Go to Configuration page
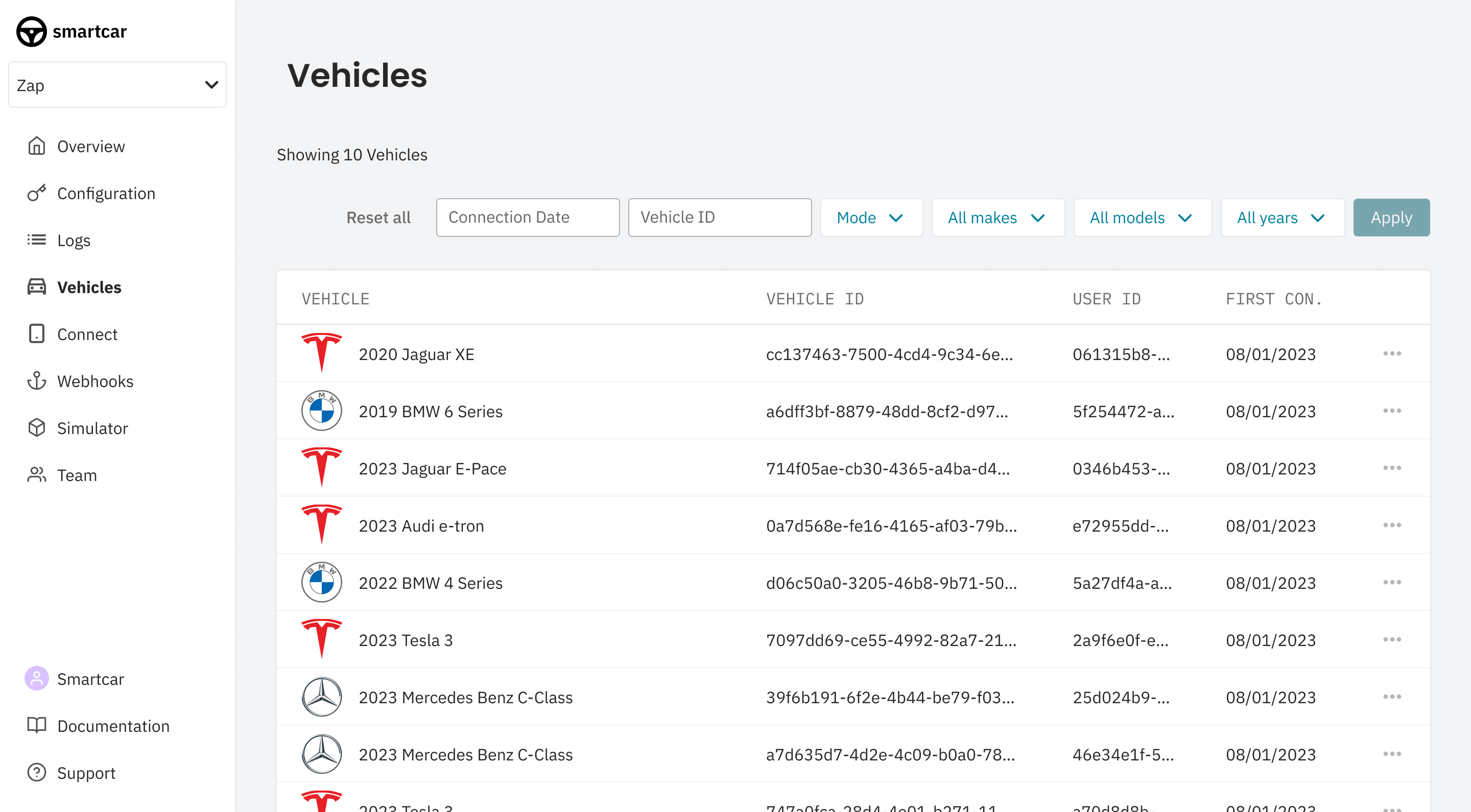1471x812 pixels. 106,193
